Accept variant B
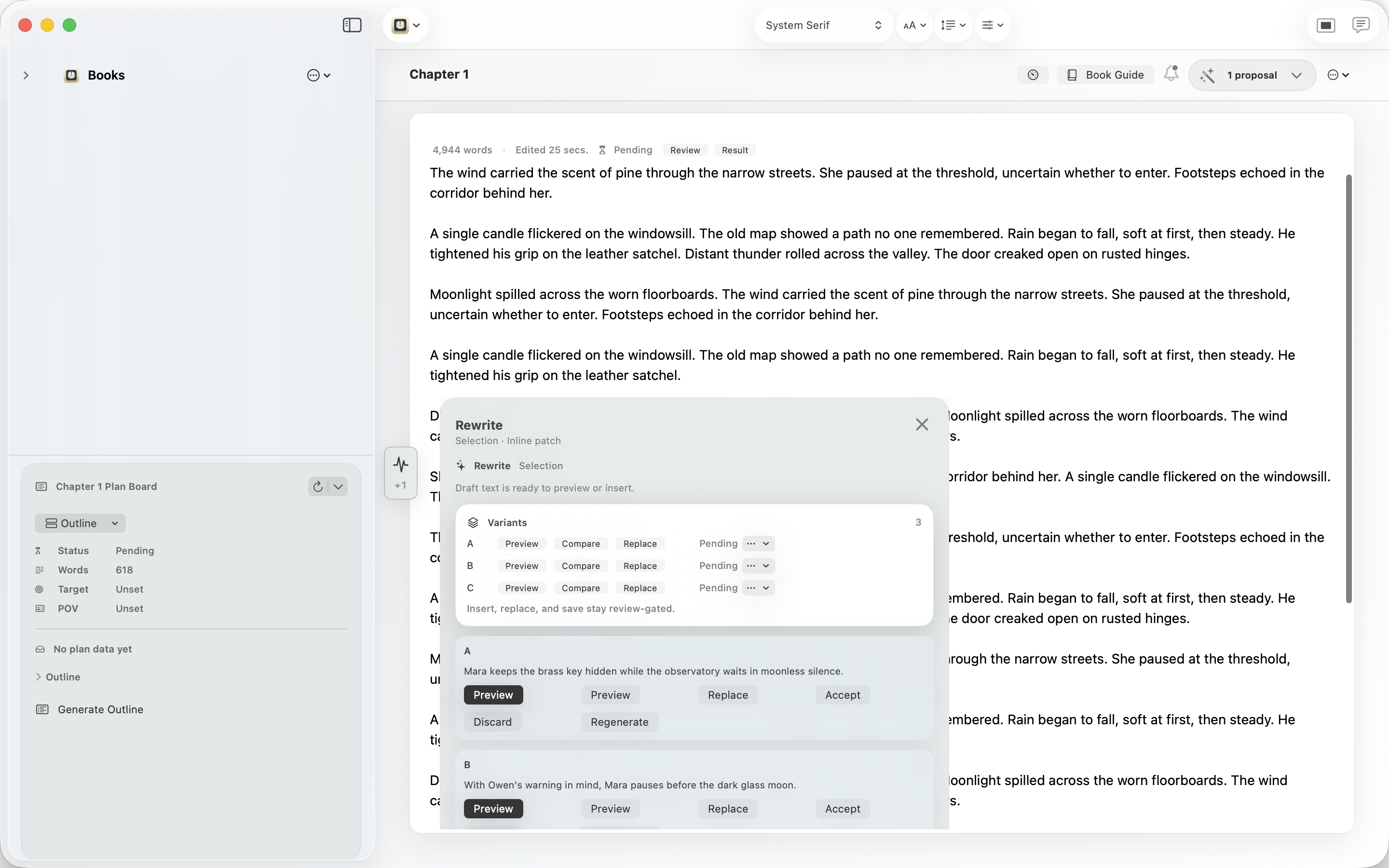Viewport: 1389px width, 868px height. click(x=842, y=808)
